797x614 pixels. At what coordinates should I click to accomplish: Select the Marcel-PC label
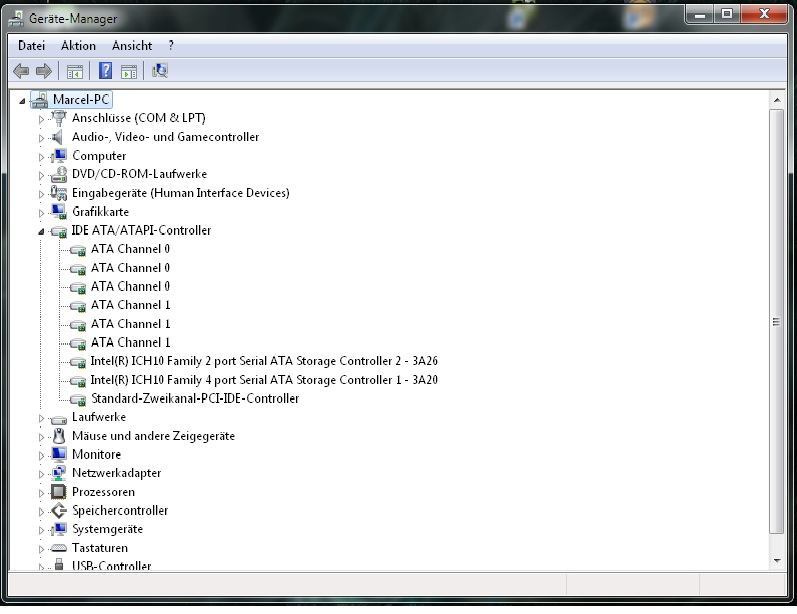point(81,100)
